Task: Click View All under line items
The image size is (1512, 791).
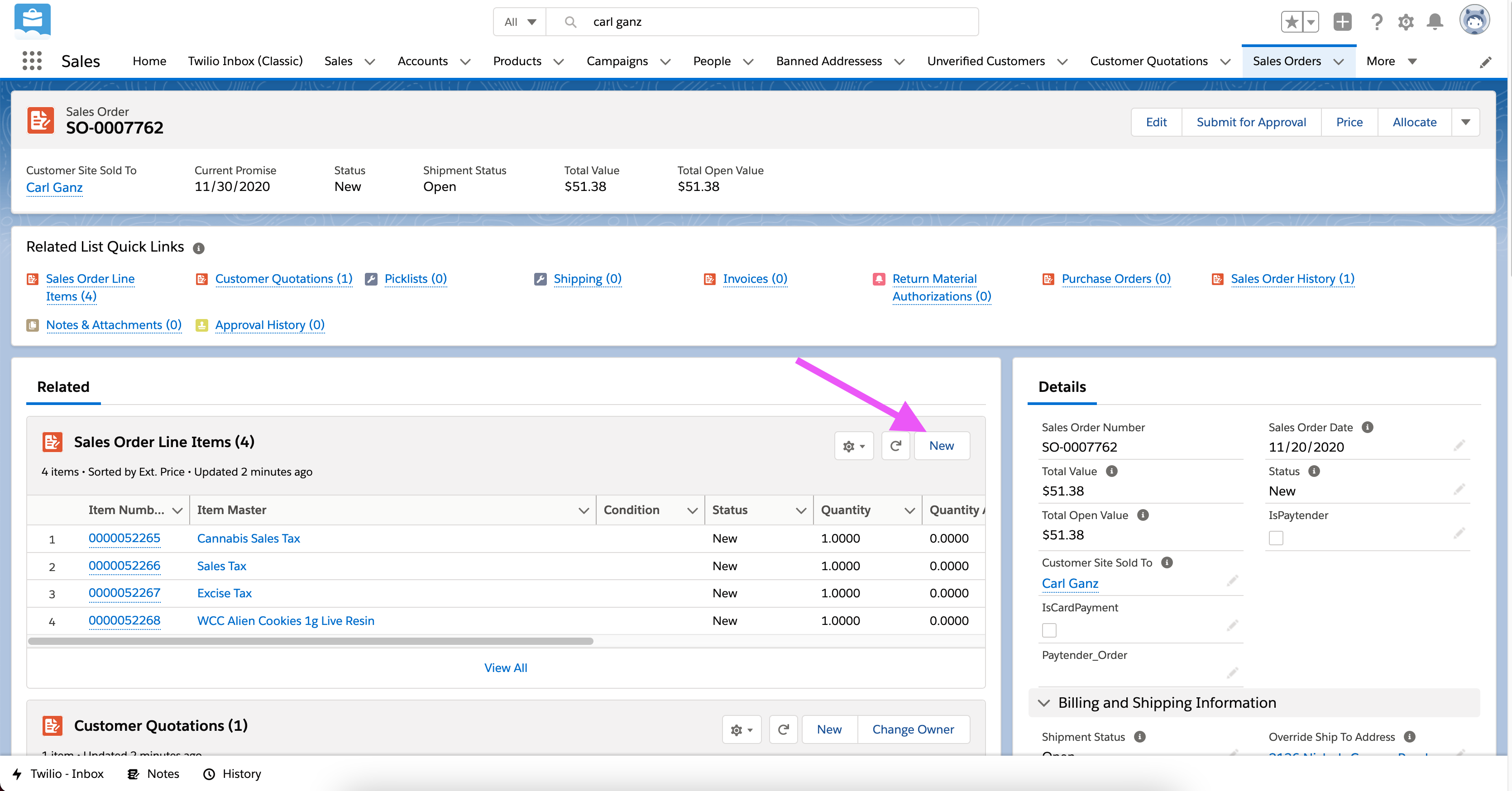Action: [x=505, y=668]
